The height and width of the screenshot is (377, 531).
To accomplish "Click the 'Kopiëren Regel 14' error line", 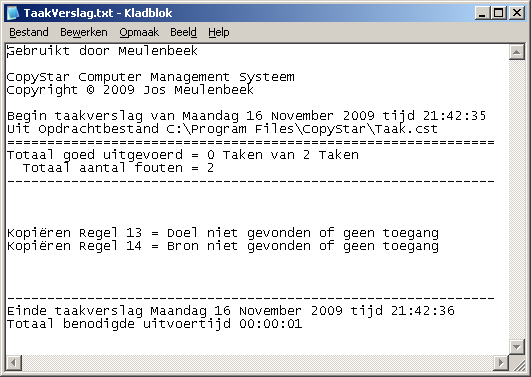I will point(223,246).
